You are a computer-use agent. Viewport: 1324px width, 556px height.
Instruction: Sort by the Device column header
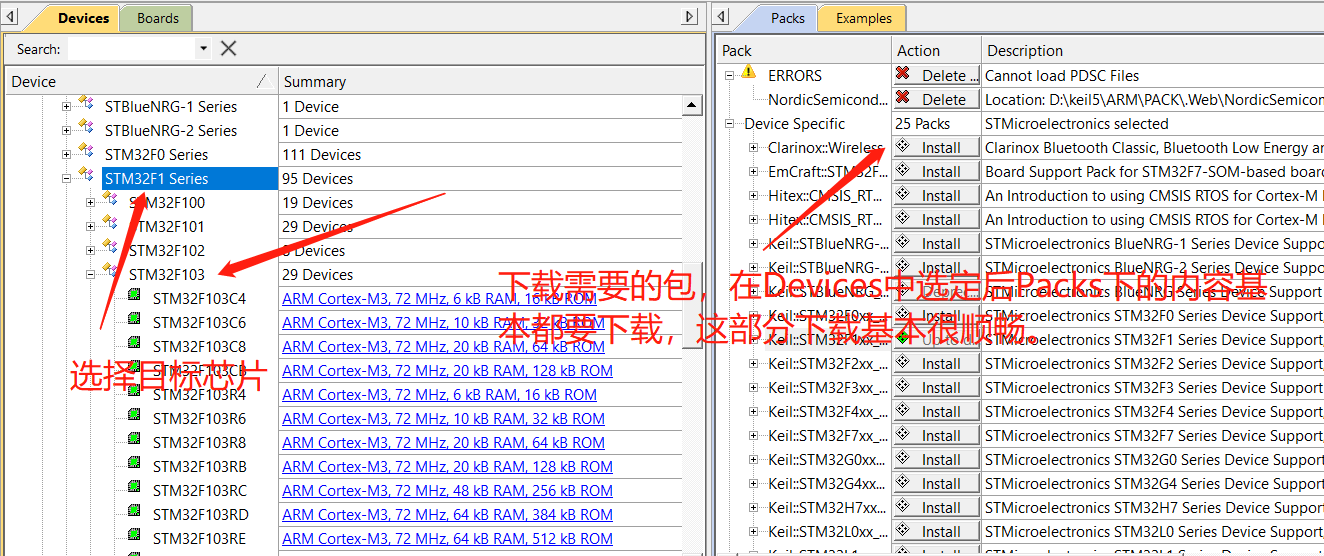(x=141, y=81)
